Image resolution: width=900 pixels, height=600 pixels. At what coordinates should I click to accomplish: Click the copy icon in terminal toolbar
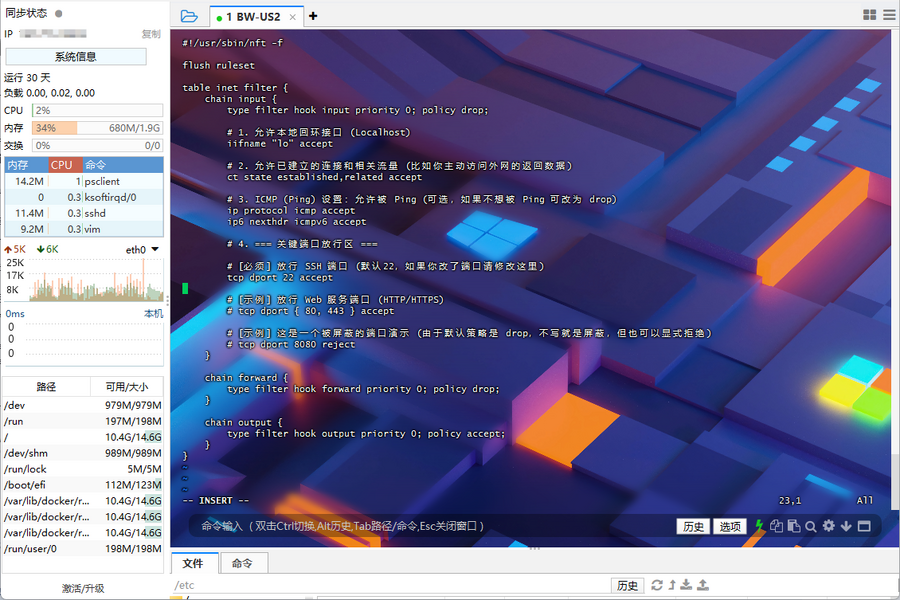pos(776,526)
